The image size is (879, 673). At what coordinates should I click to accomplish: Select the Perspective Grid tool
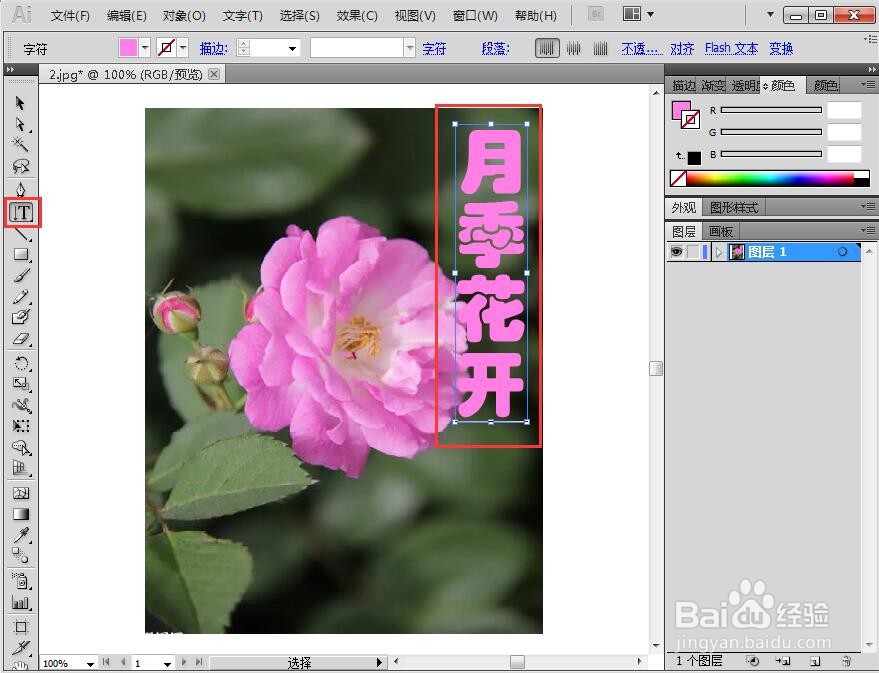[x=21, y=468]
